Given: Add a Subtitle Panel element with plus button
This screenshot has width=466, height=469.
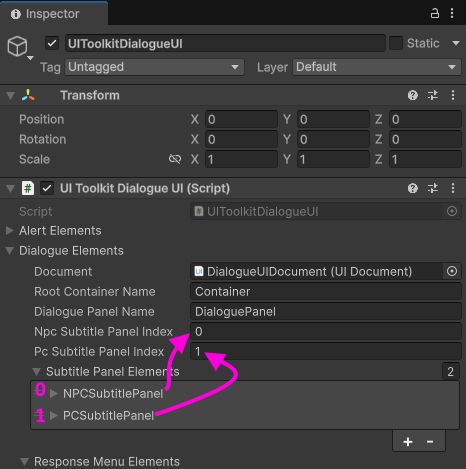Looking at the screenshot, I should pyautogui.click(x=408, y=442).
